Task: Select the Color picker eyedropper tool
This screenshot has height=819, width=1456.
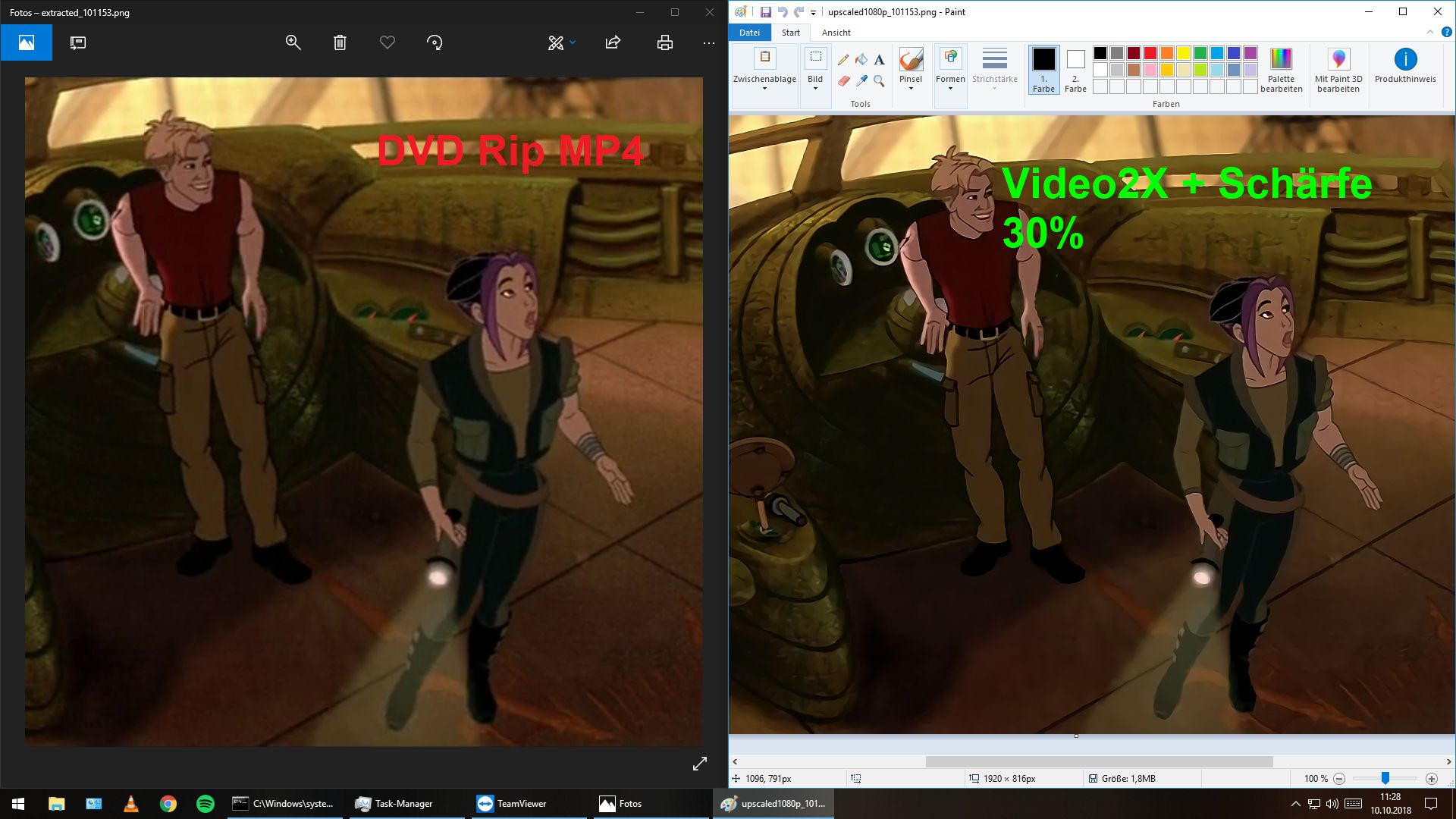Action: (861, 80)
